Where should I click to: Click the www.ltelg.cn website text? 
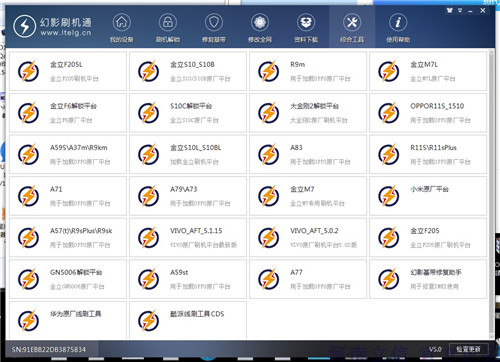pyautogui.click(x=66, y=33)
